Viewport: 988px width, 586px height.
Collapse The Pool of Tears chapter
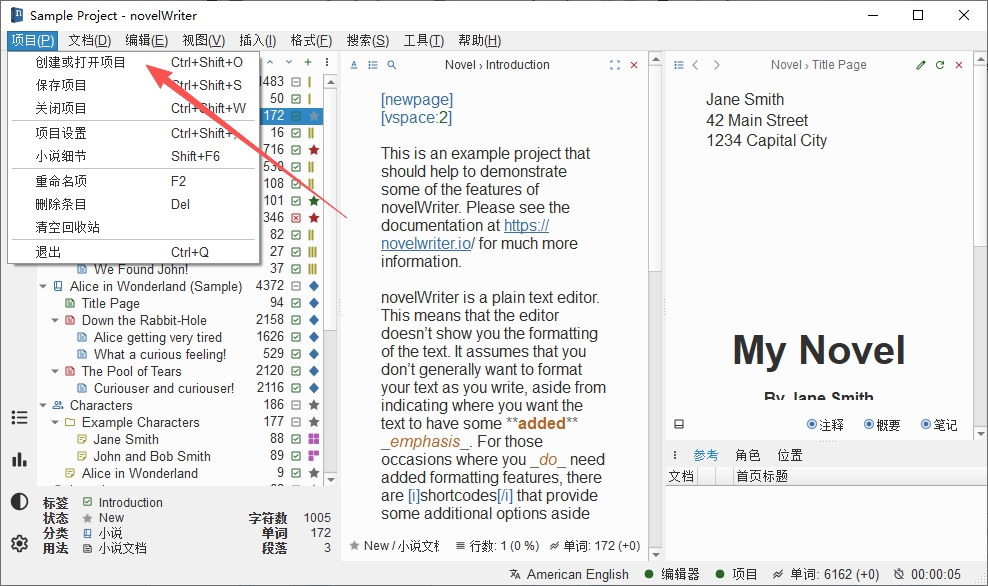click(55, 371)
